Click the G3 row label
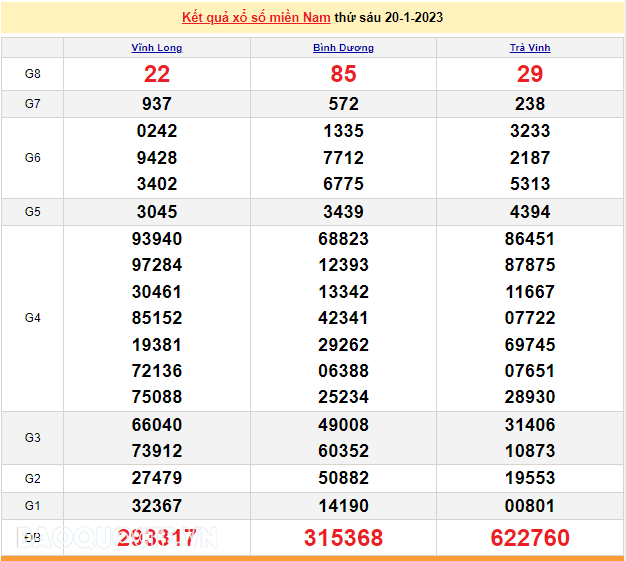Viewport: 626px width, 561px height. (32, 438)
